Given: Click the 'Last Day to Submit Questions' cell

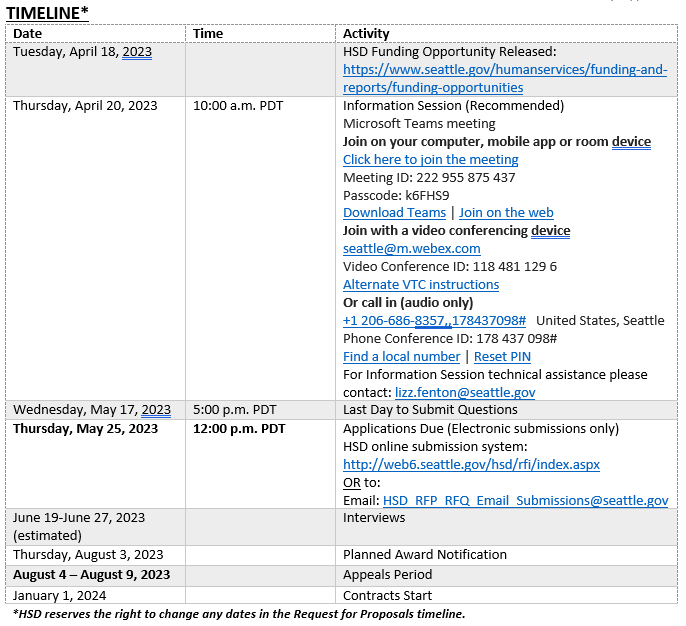Looking at the screenshot, I should pyautogui.click(x=430, y=410).
